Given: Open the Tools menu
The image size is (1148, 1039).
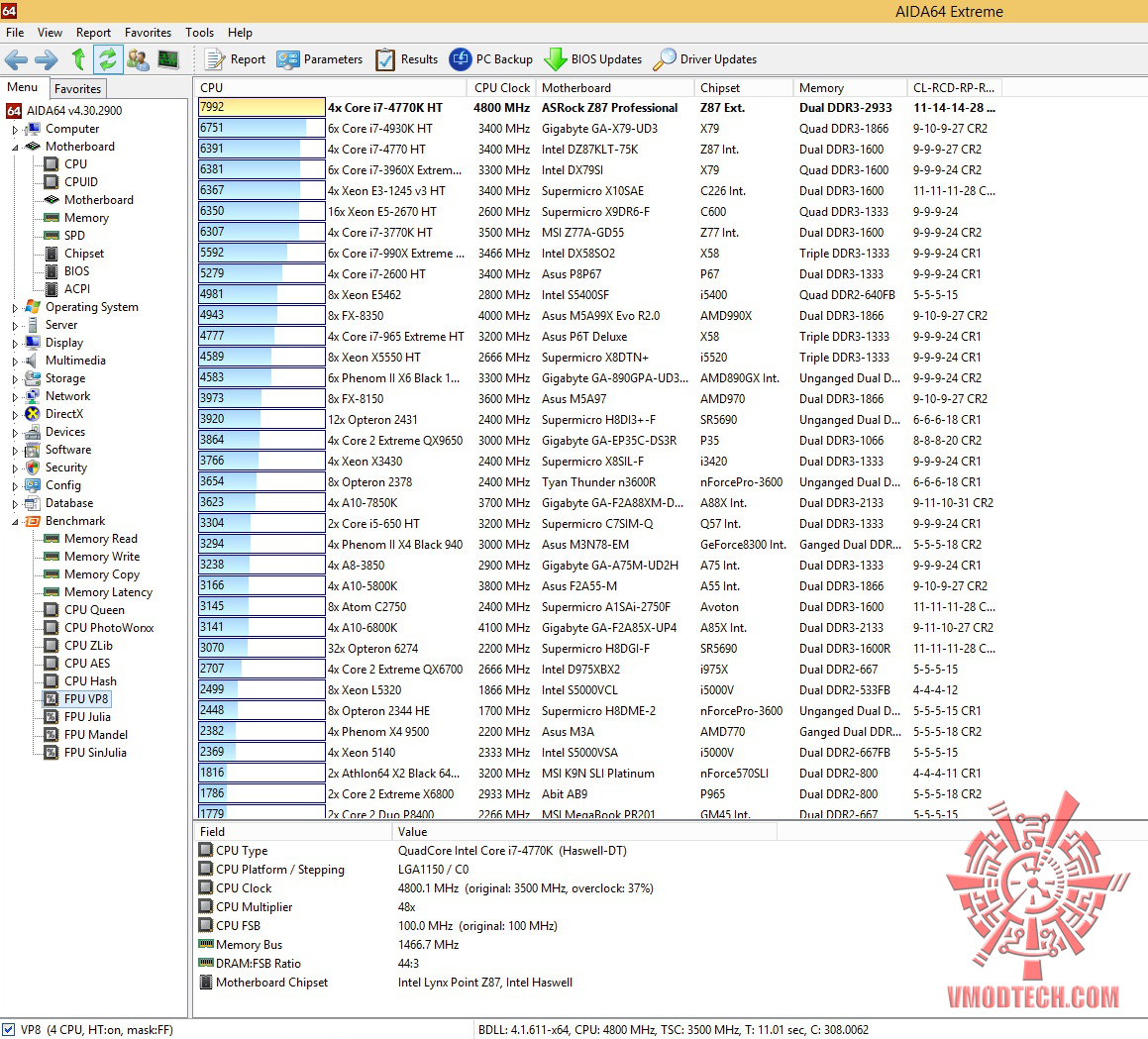Looking at the screenshot, I should pos(199,33).
